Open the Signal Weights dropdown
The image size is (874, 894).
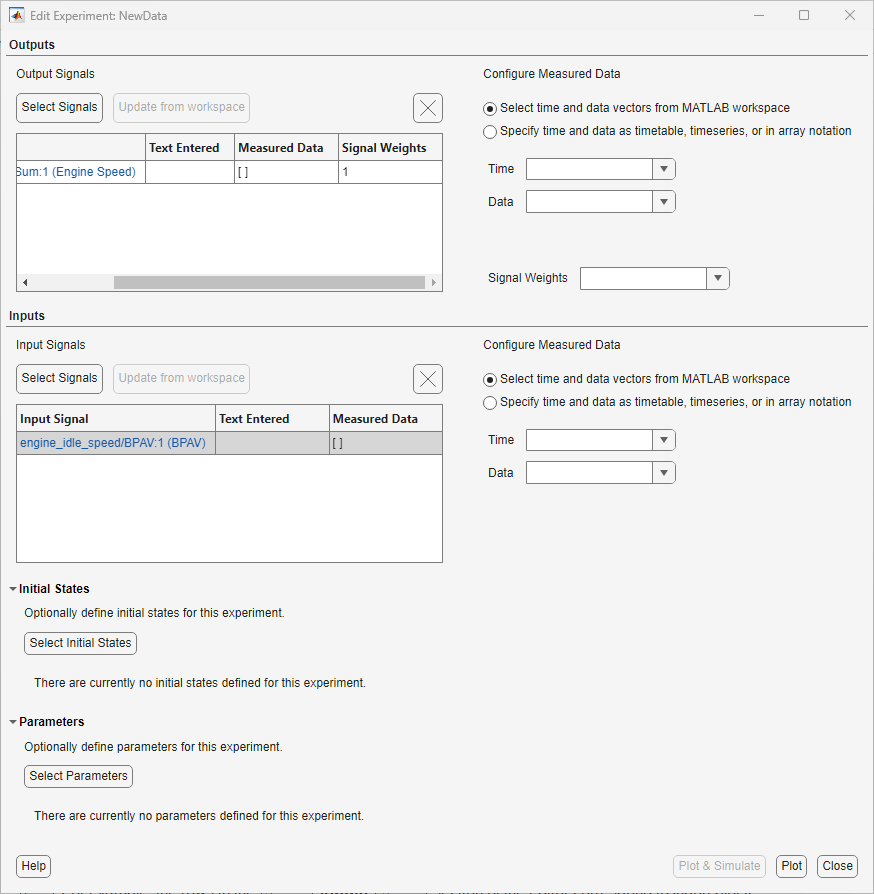717,278
